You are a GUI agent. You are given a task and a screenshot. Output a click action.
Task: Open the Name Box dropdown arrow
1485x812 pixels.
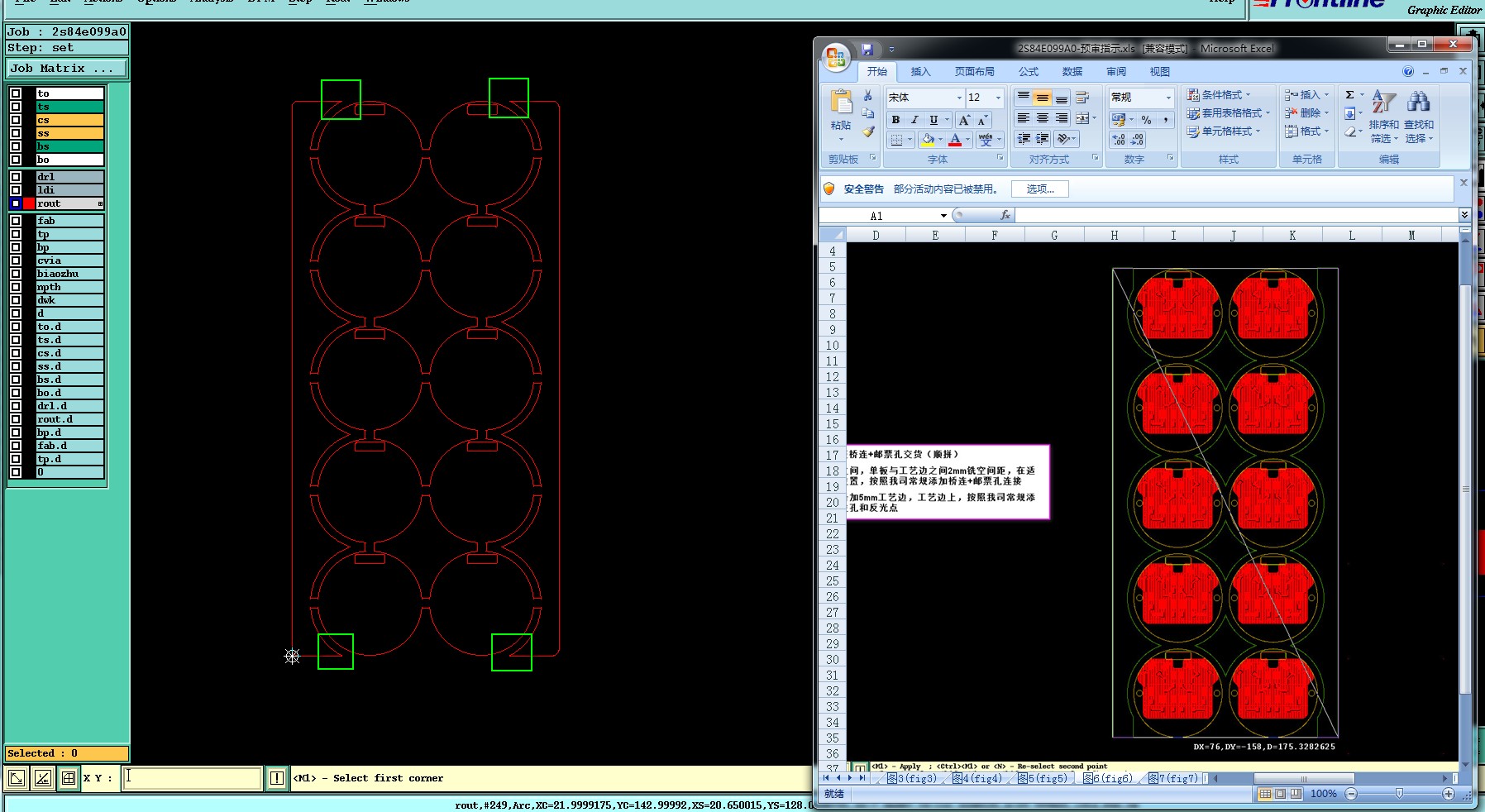[943, 216]
